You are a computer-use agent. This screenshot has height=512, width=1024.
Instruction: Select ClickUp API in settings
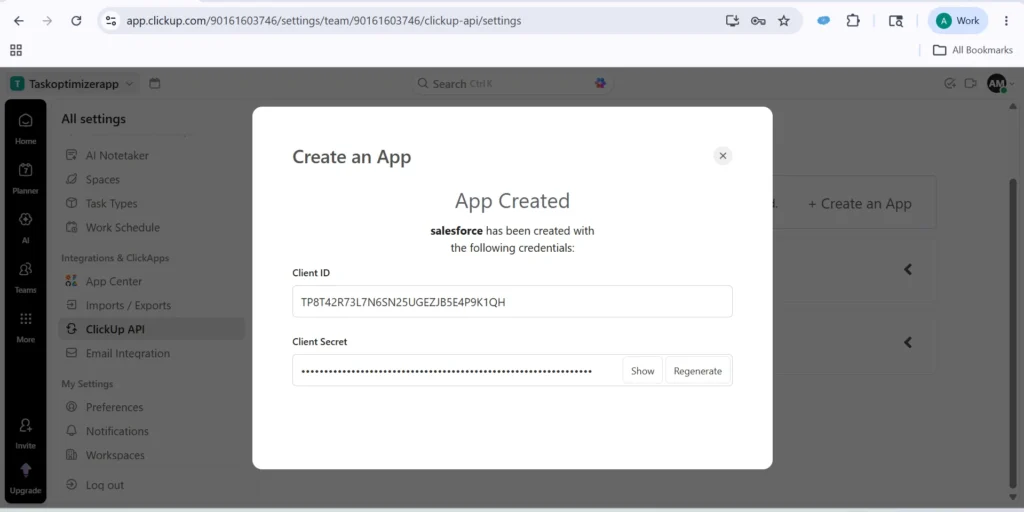[x=152, y=329]
